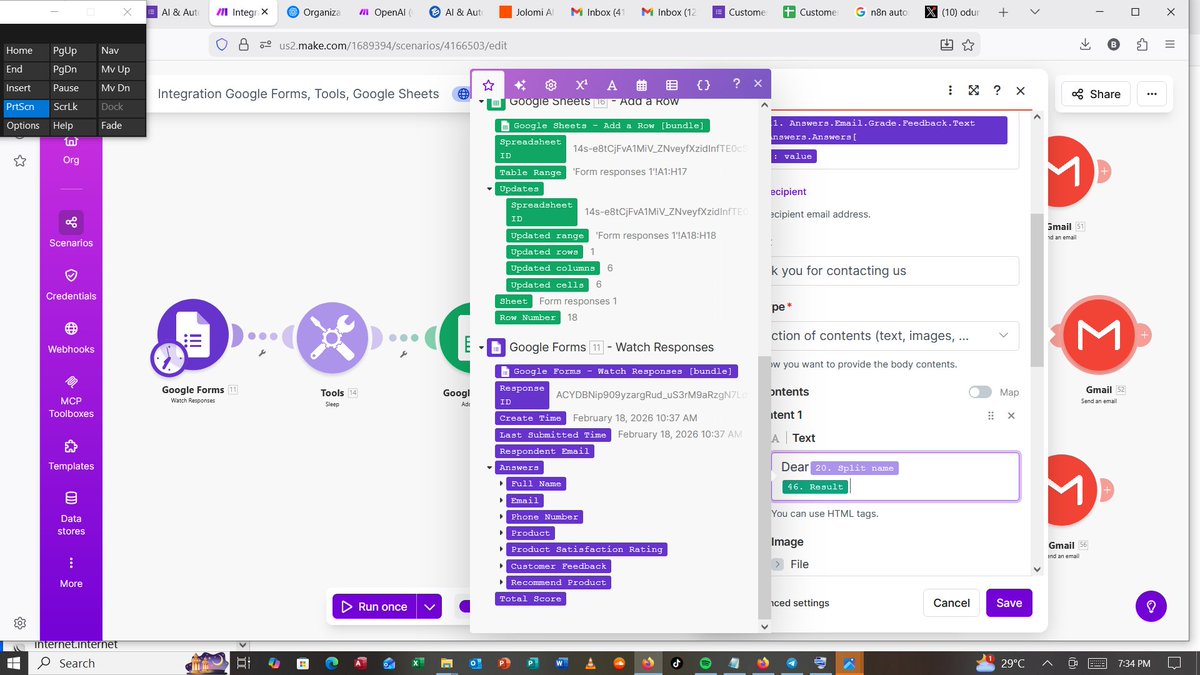Expand the Product Satisfaction Rating answer

pyautogui.click(x=501, y=550)
